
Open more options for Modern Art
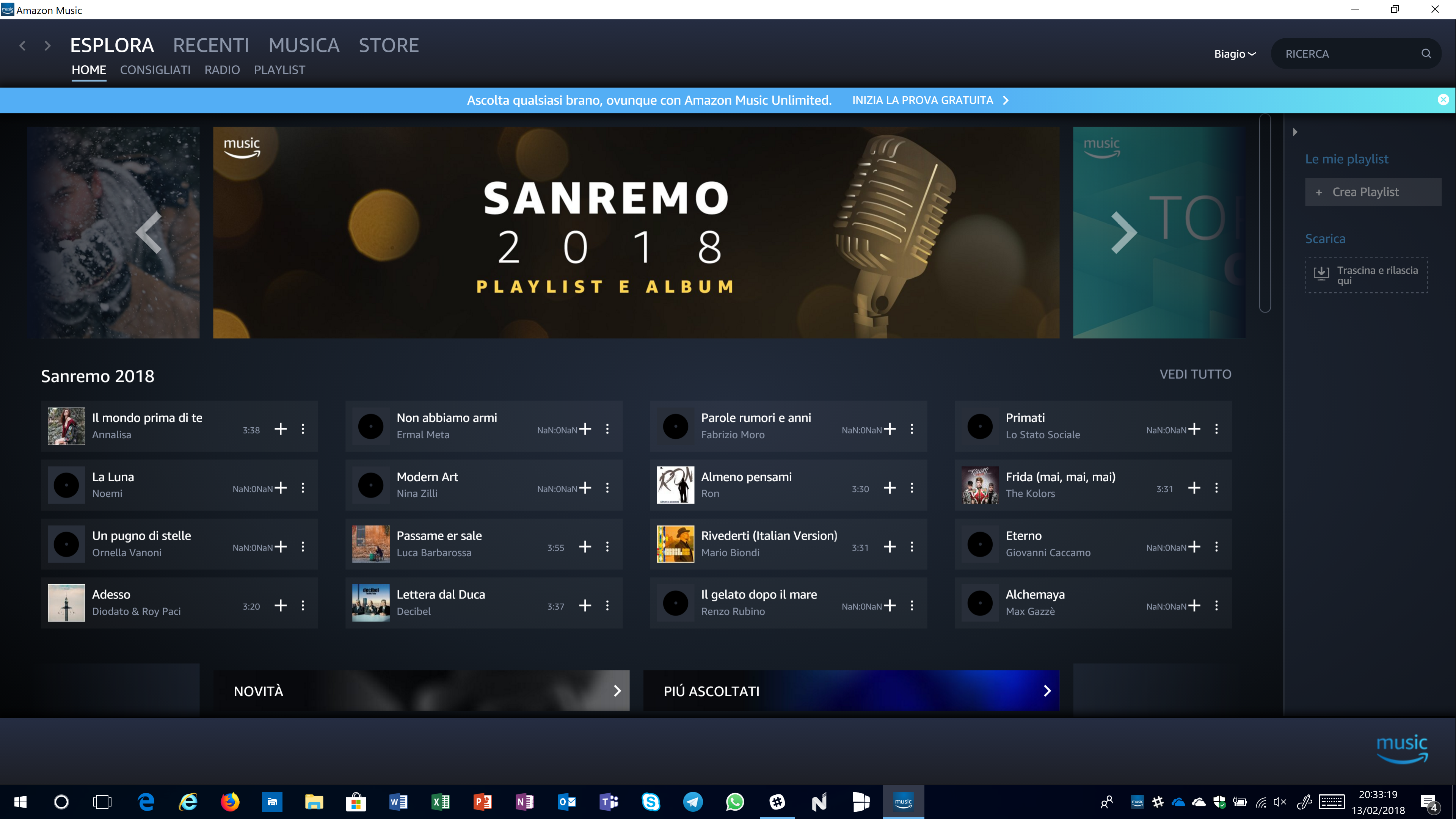pyautogui.click(x=607, y=488)
